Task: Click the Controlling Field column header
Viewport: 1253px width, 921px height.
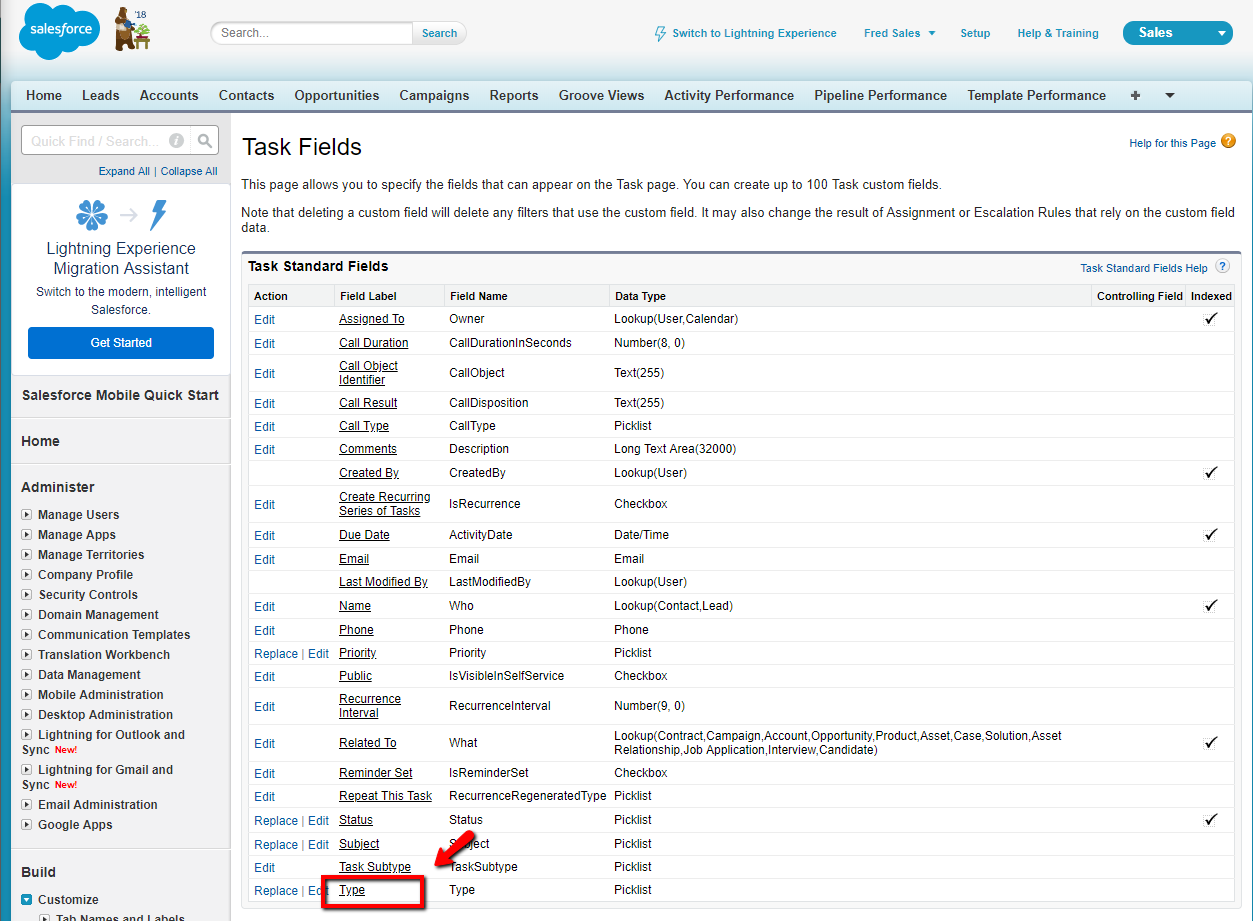Action: pos(1140,296)
